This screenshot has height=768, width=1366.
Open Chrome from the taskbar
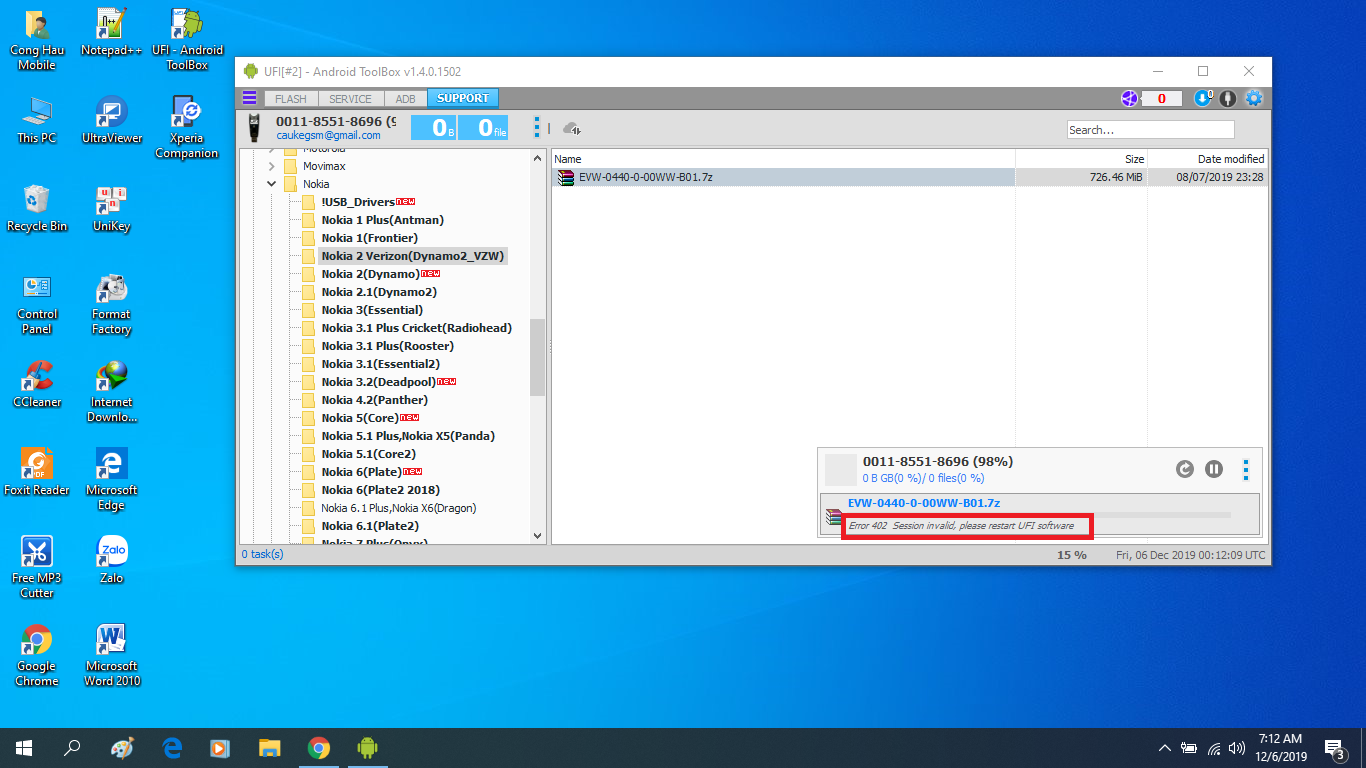[x=319, y=747]
